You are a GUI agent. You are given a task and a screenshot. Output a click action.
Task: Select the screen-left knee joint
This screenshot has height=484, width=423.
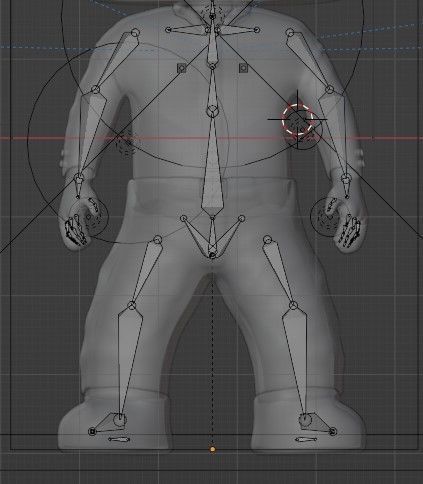click(132, 305)
